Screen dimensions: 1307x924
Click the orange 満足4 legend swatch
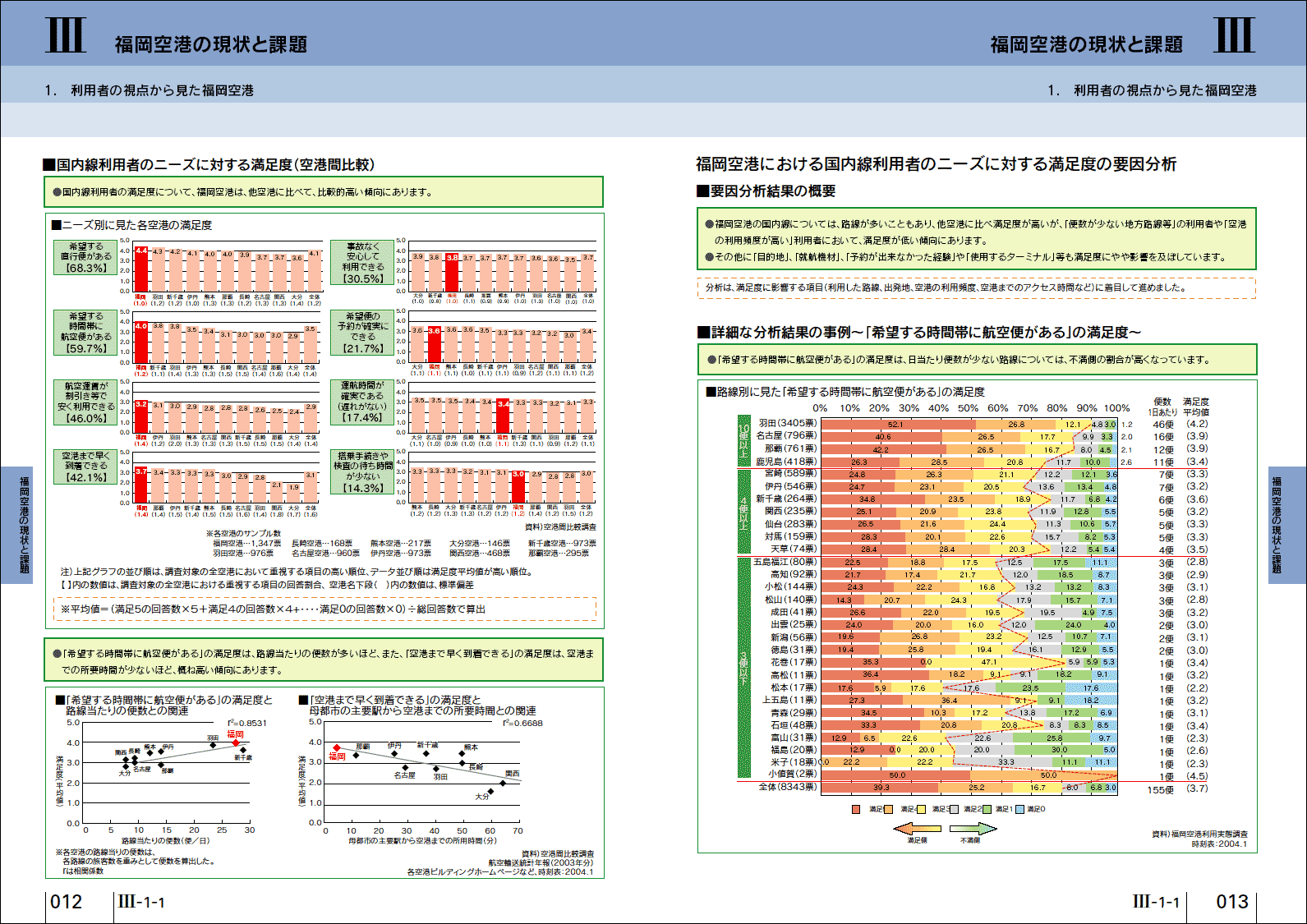click(x=888, y=809)
